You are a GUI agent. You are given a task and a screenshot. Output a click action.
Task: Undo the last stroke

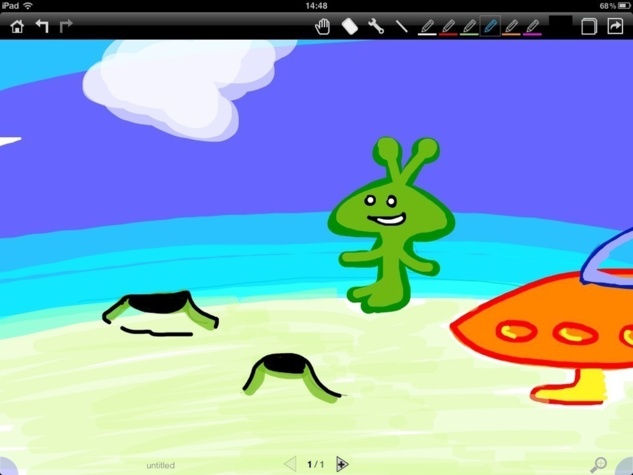point(42,26)
